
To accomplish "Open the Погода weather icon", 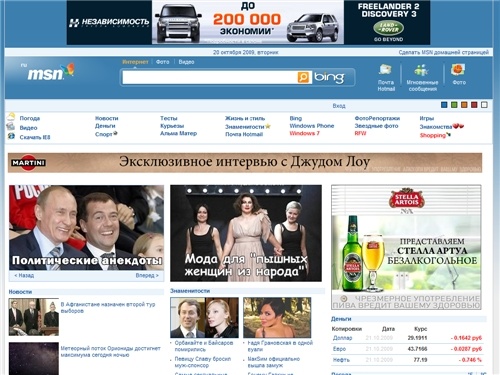I will coord(11,117).
